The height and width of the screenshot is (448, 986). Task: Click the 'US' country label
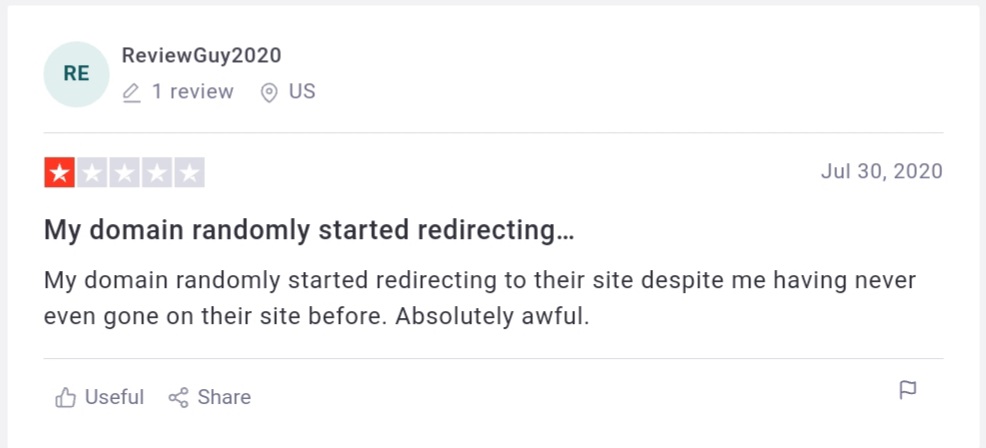302,92
